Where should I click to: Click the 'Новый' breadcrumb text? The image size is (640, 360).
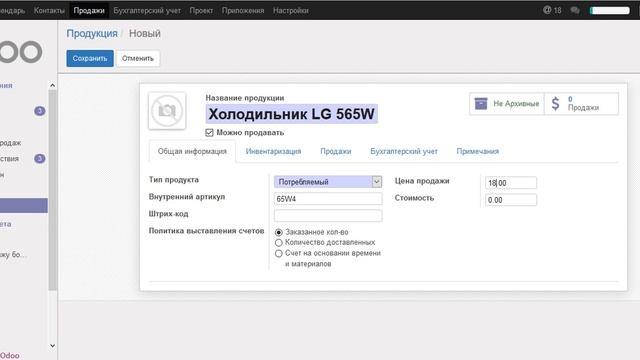144,33
